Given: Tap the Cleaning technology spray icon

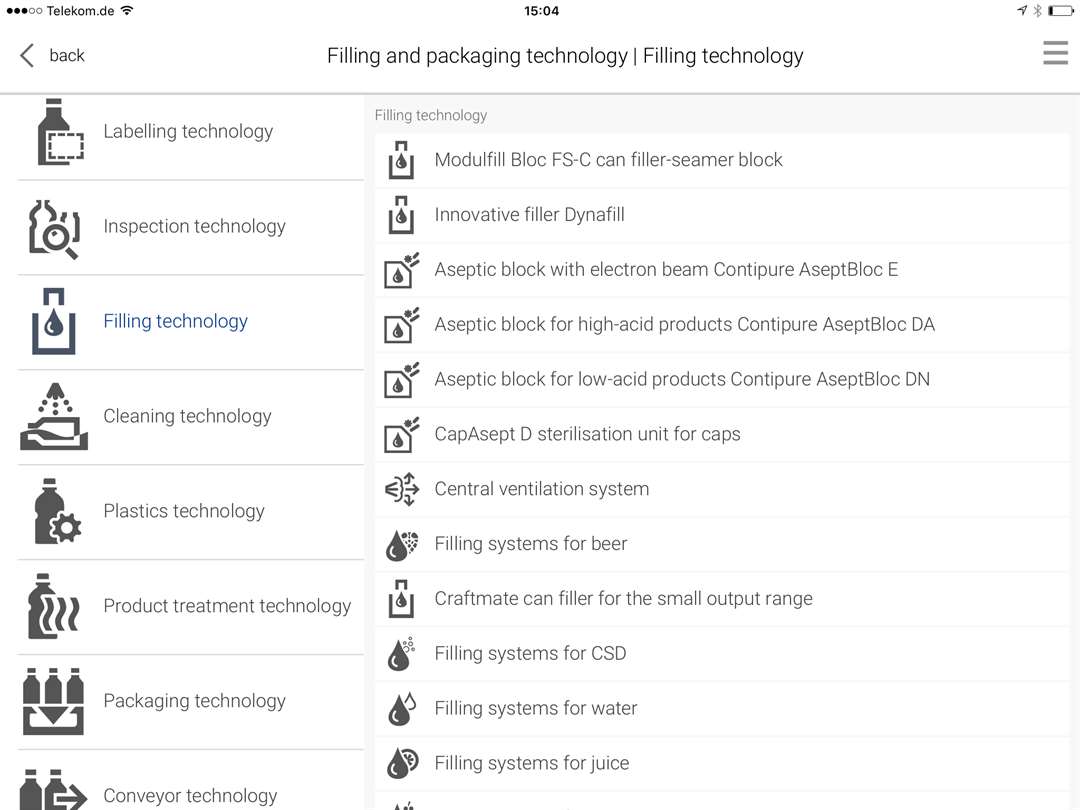Looking at the screenshot, I should 53,417.
